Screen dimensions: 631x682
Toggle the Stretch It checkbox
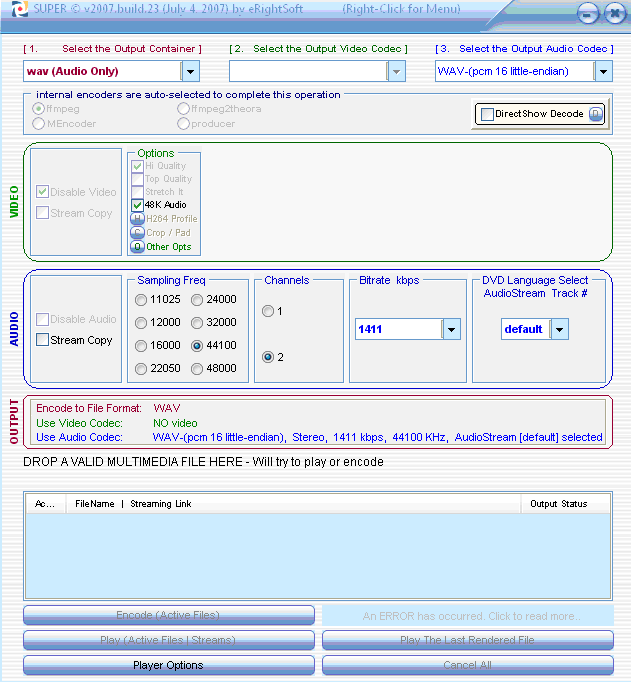(137, 192)
